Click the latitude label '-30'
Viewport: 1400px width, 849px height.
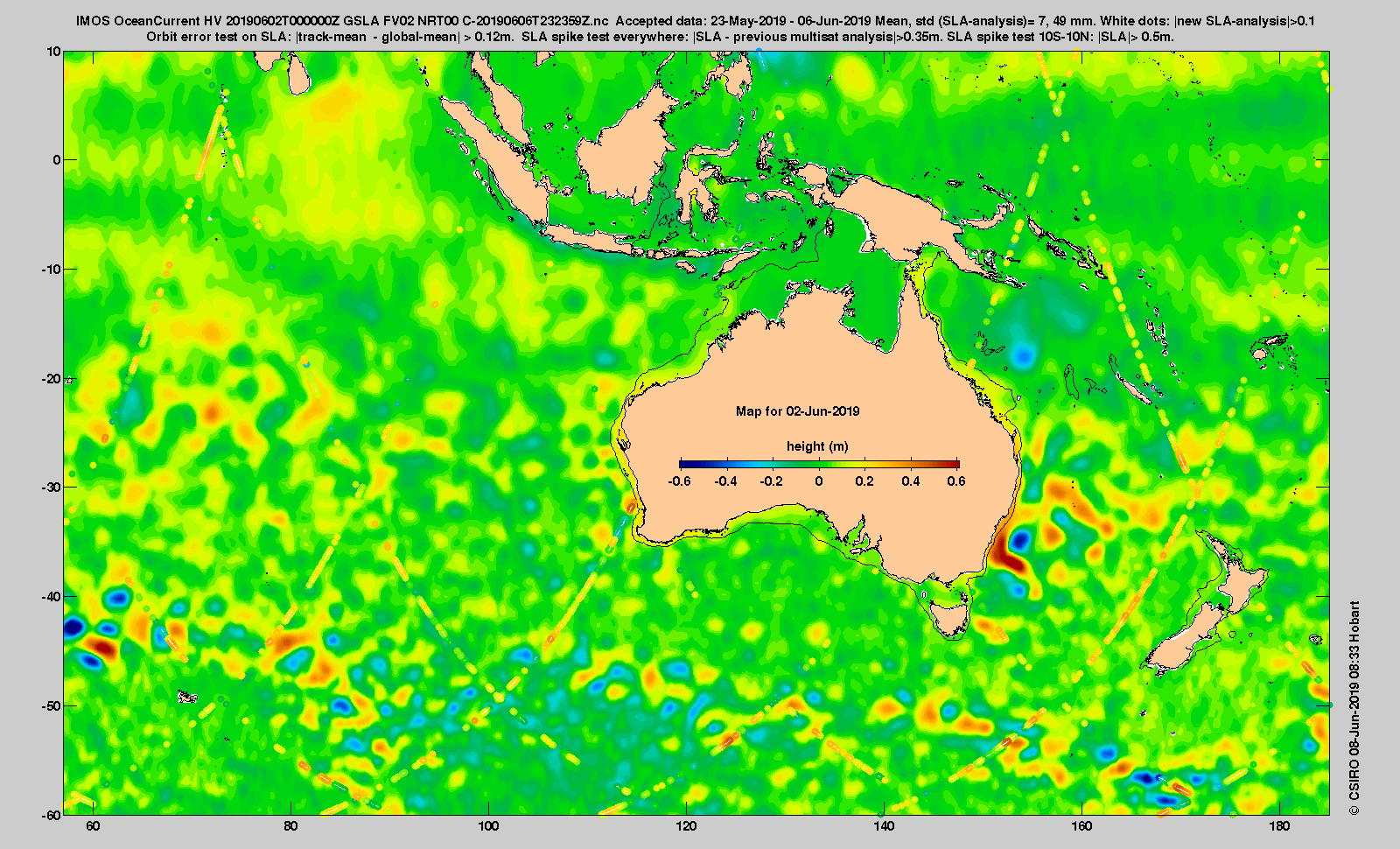pyautogui.click(x=51, y=487)
